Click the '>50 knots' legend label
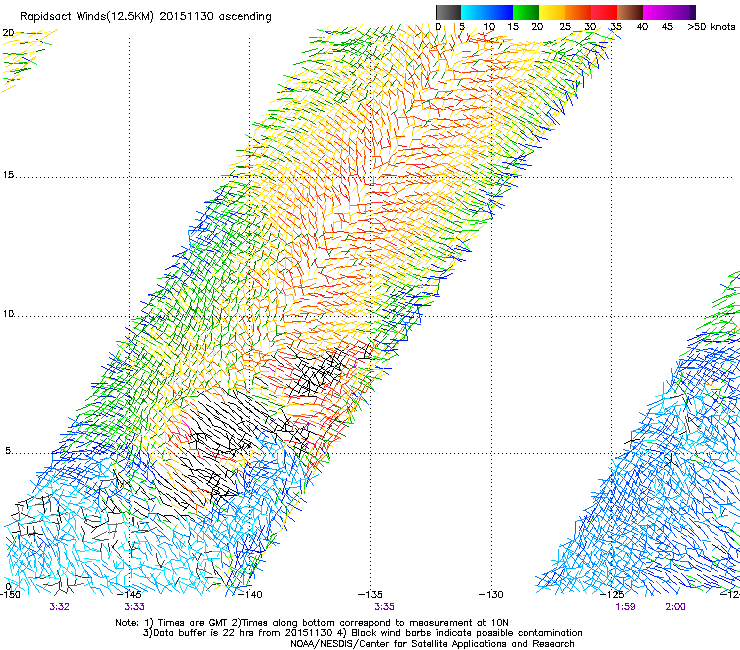 coord(711,27)
